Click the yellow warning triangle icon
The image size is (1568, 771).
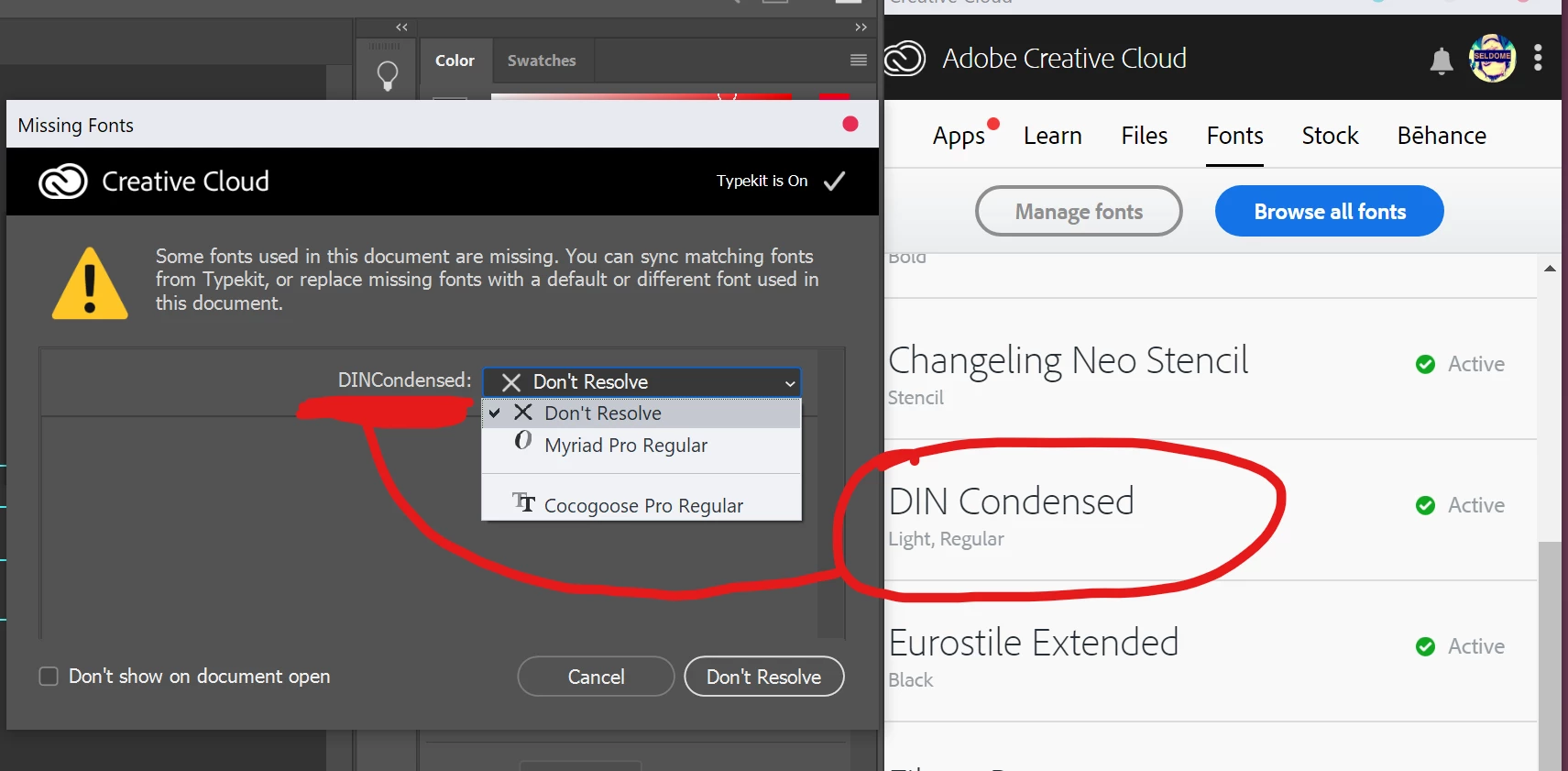tap(90, 283)
